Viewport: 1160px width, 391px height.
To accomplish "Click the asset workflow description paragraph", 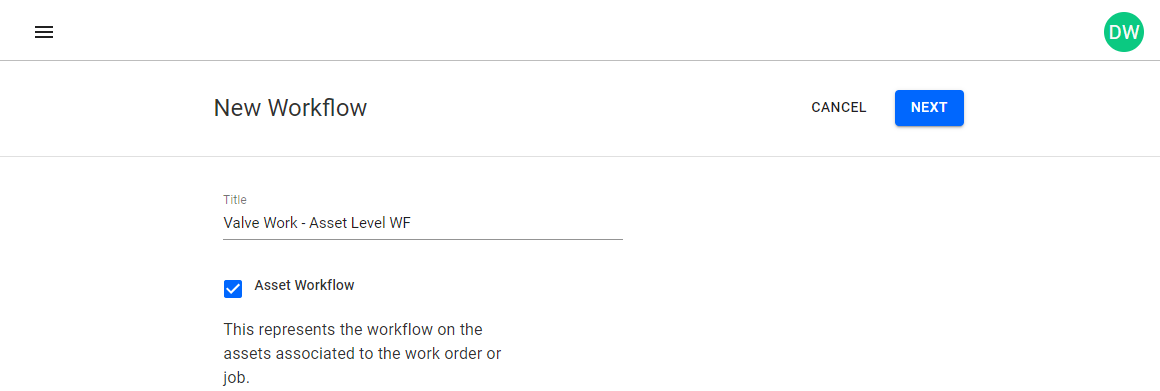I will (362, 353).
